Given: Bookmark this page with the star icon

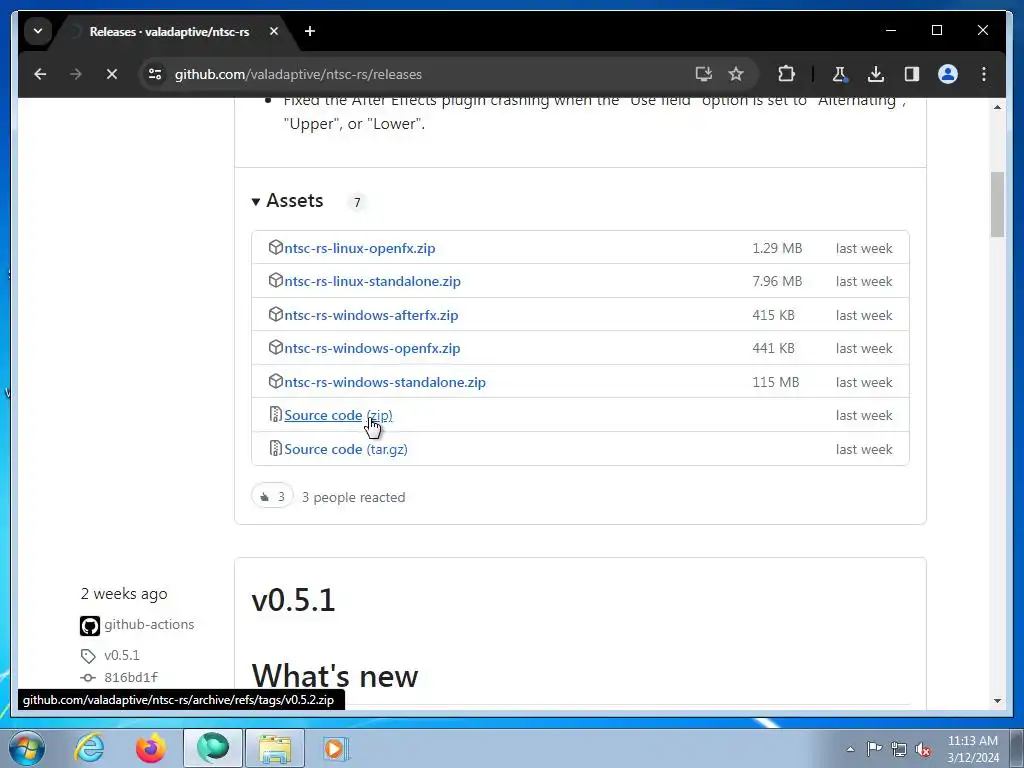Looking at the screenshot, I should click(736, 74).
